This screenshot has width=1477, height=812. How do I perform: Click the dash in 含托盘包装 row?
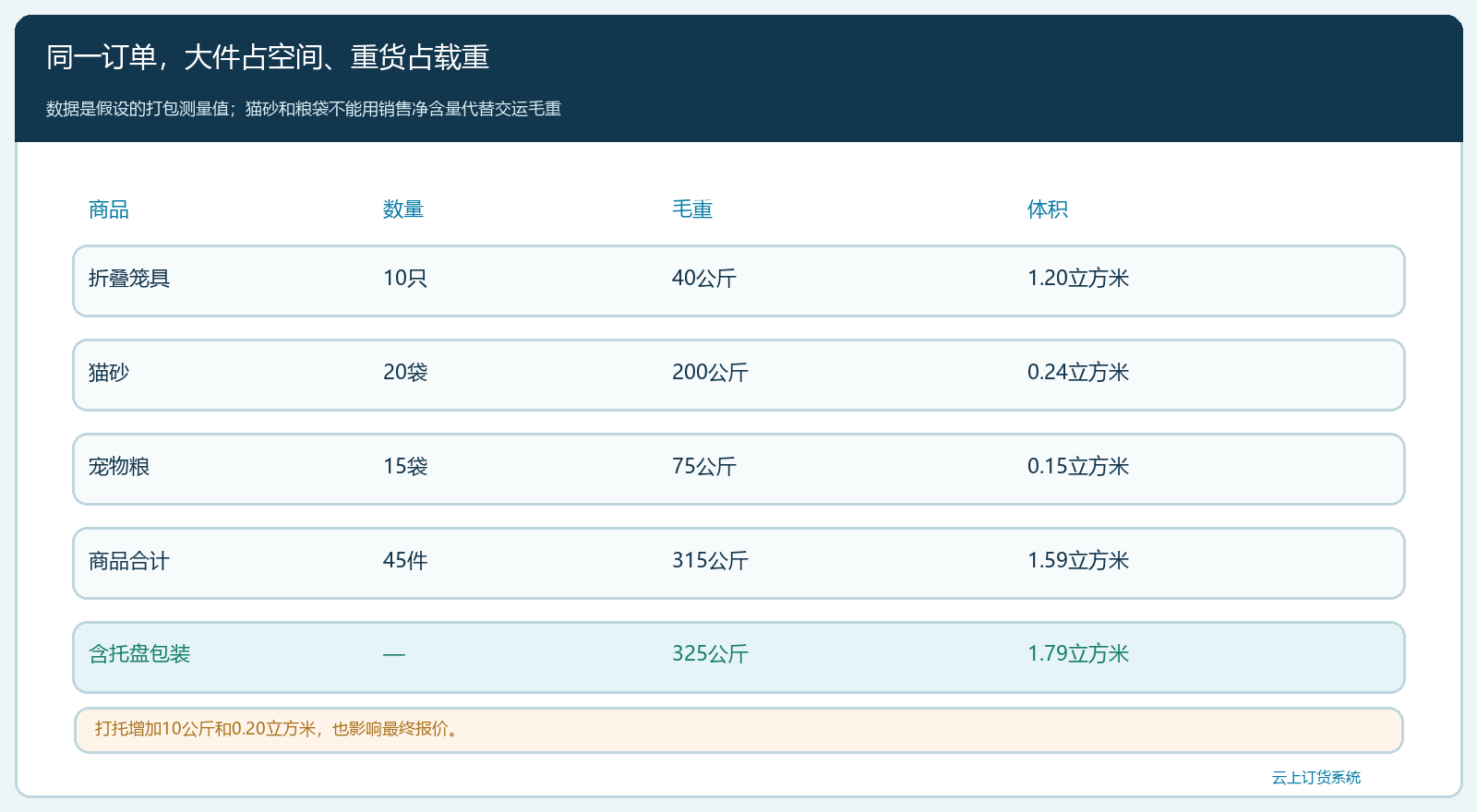pos(394,655)
